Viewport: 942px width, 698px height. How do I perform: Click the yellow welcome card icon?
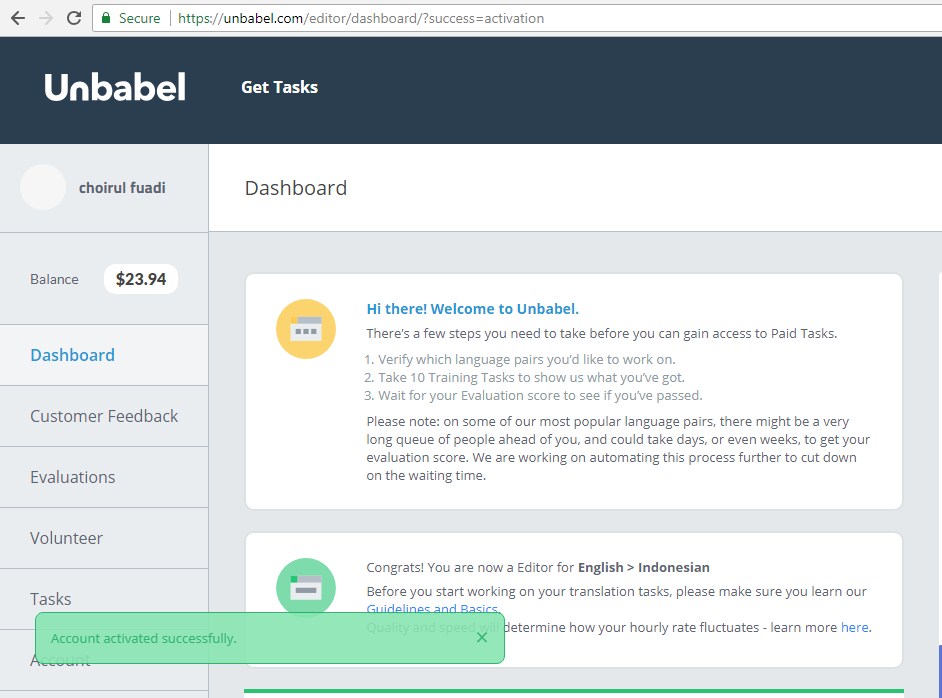[306, 329]
